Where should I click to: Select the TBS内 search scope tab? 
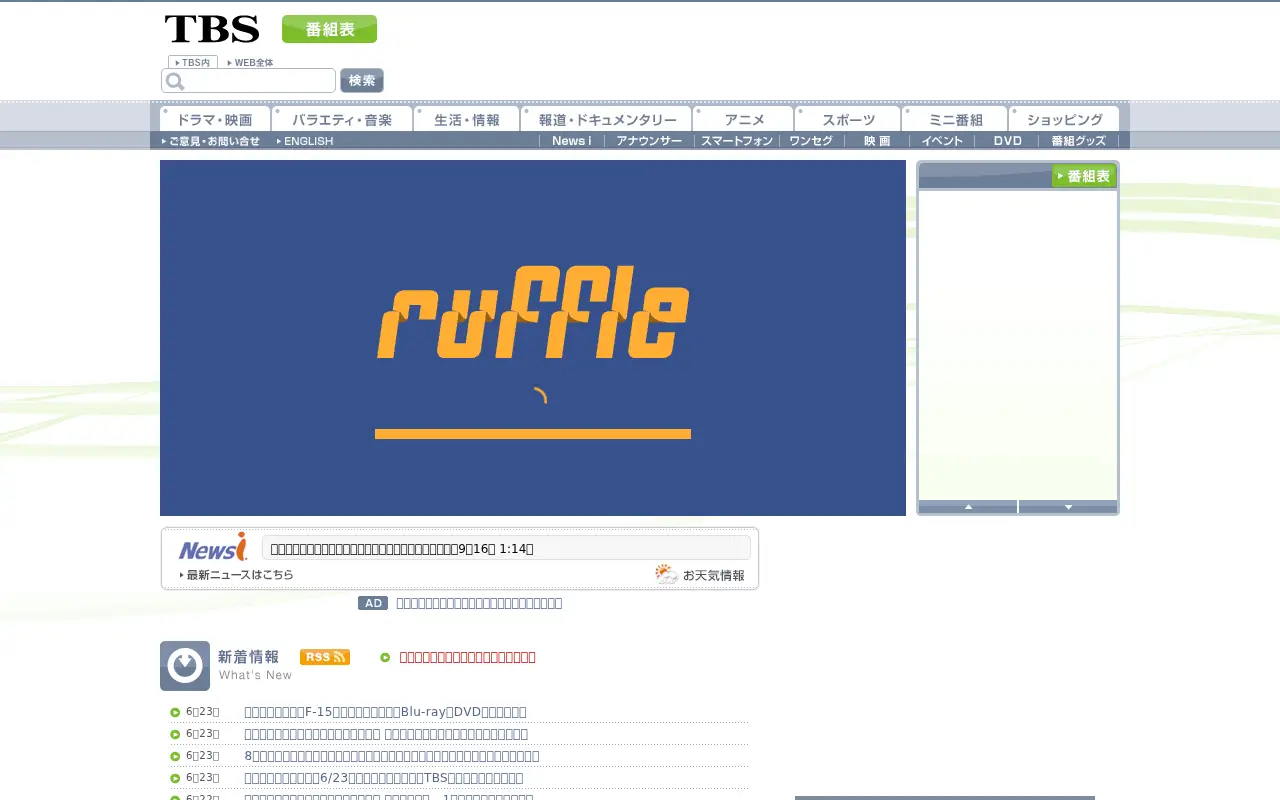[193, 62]
